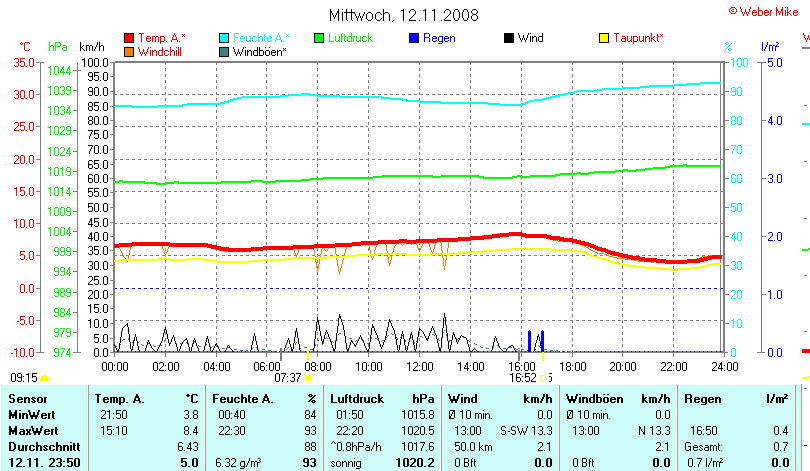
Task: Click the 16:50 rain maximum time
Action: [704, 431]
